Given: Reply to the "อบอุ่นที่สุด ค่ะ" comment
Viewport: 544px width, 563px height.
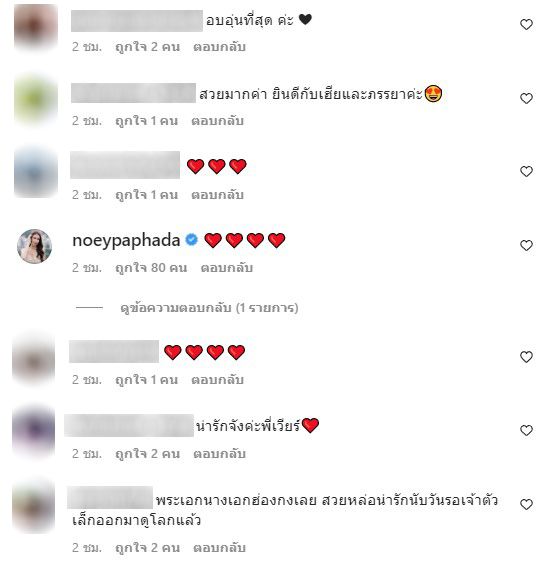Looking at the screenshot, I should pyautogui.click(x=219, y=47).
